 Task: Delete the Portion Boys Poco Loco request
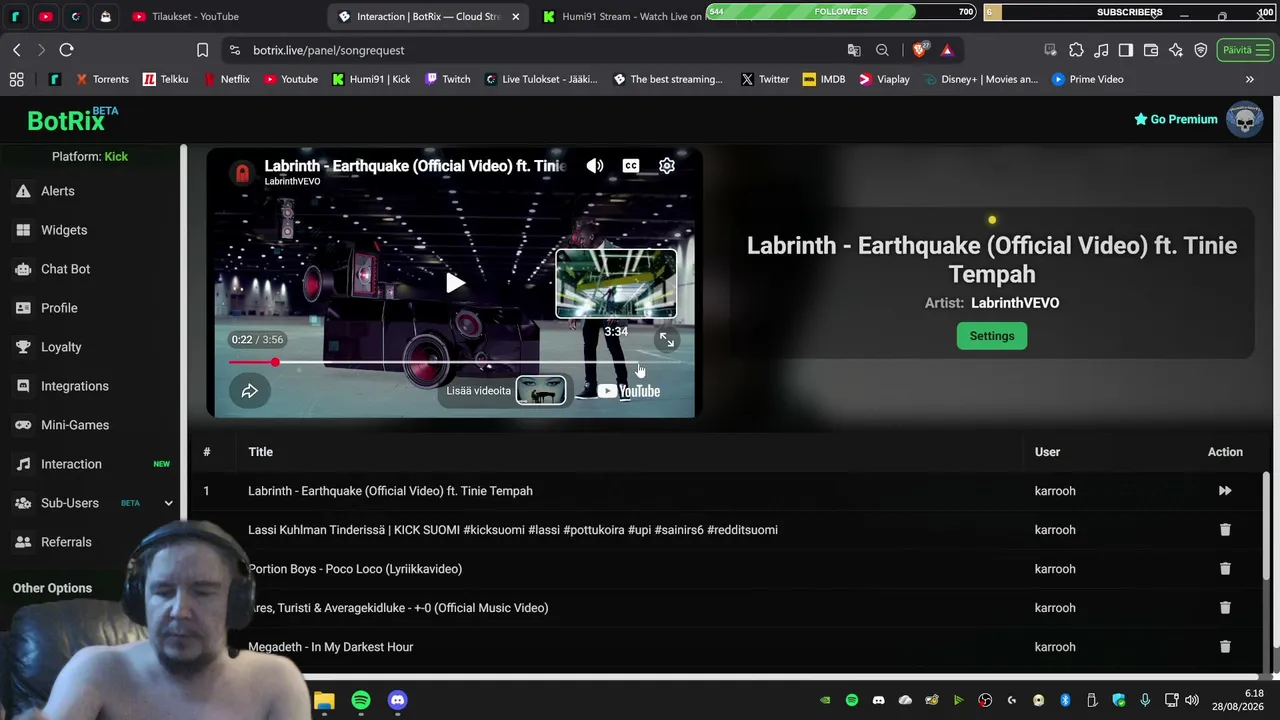(x=1225, y=569)
